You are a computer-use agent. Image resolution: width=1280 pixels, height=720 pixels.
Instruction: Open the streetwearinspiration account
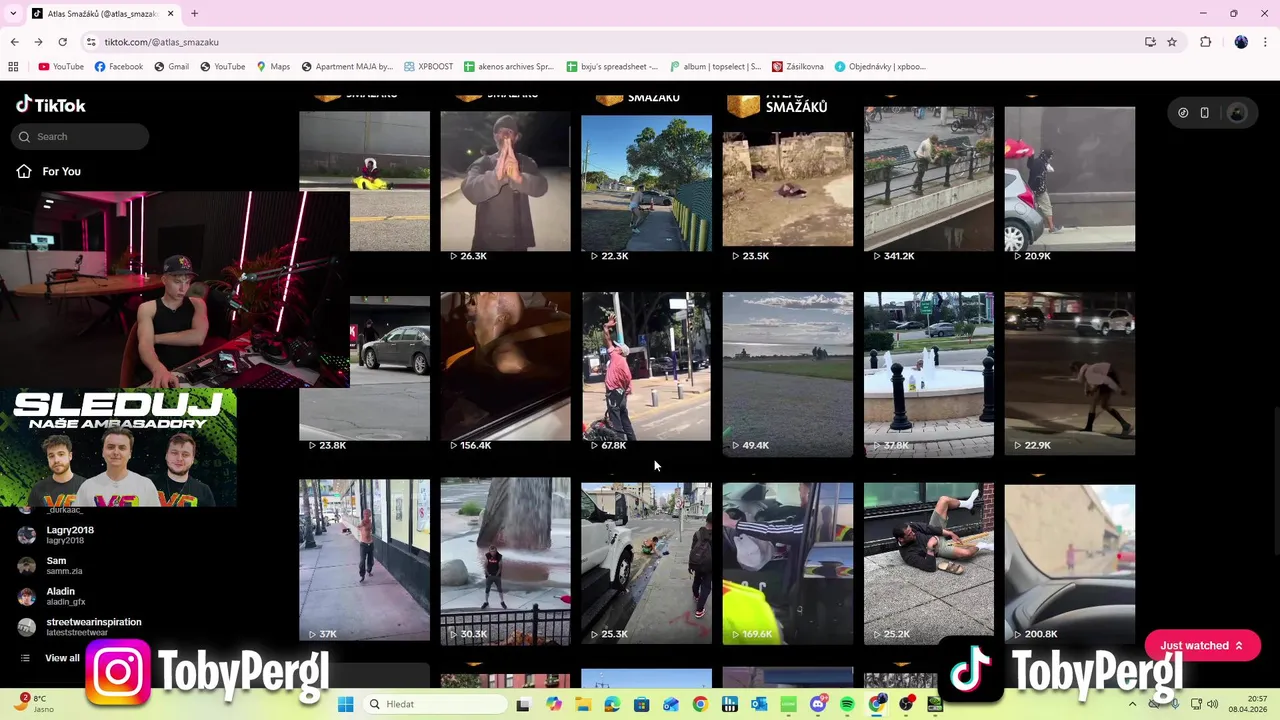point(80,627)
